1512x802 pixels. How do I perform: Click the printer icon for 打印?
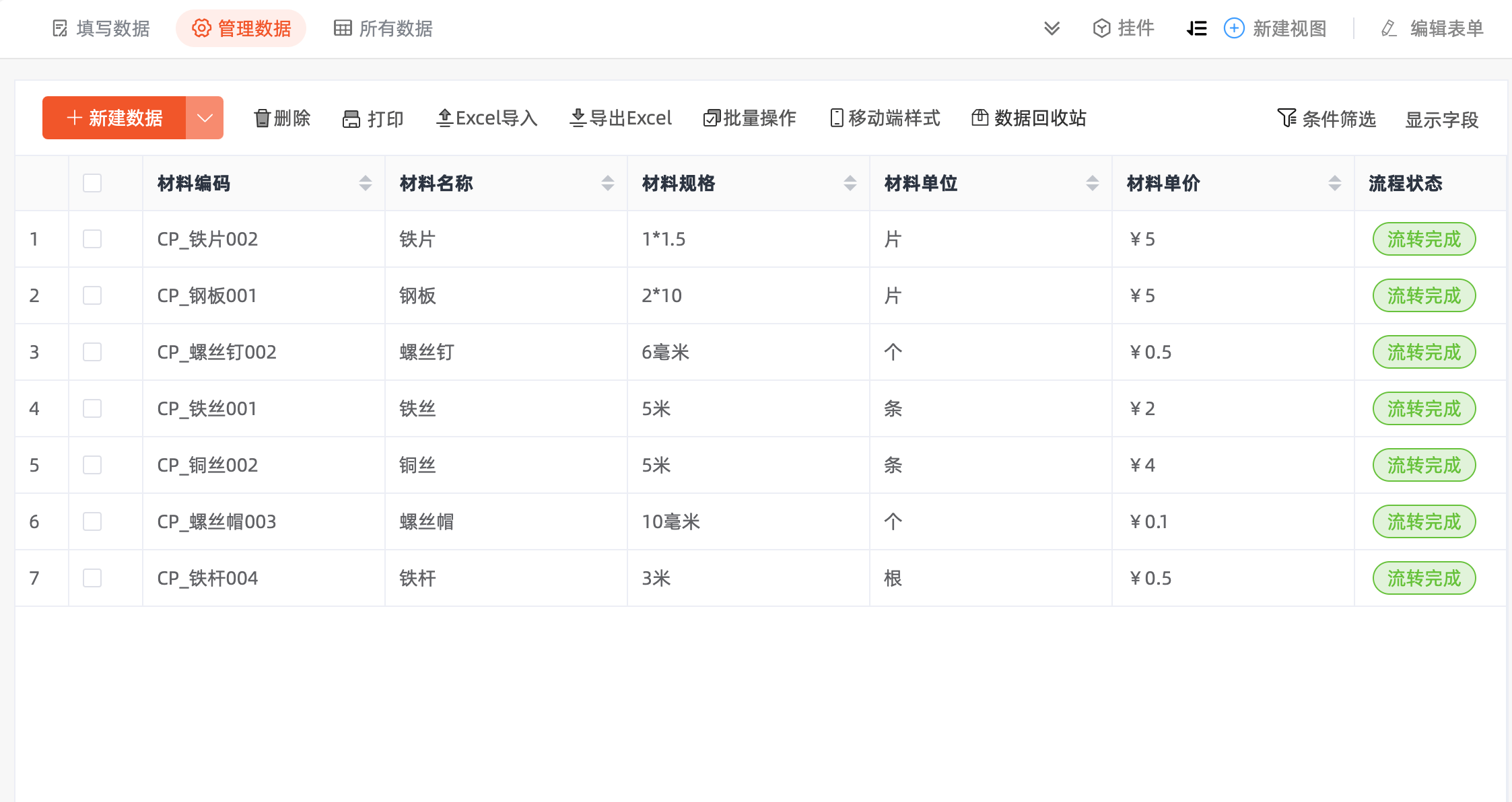click(x=351, y=119)
